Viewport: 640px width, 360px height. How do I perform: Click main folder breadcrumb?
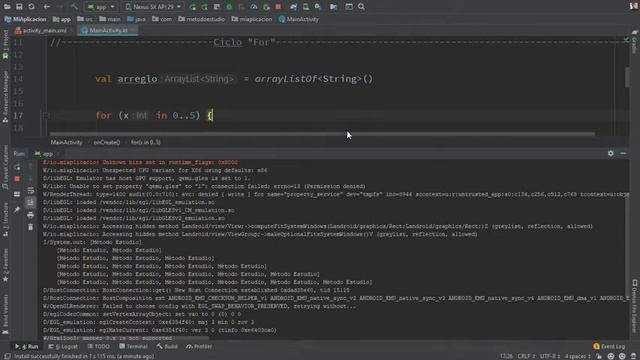[110, 19]
